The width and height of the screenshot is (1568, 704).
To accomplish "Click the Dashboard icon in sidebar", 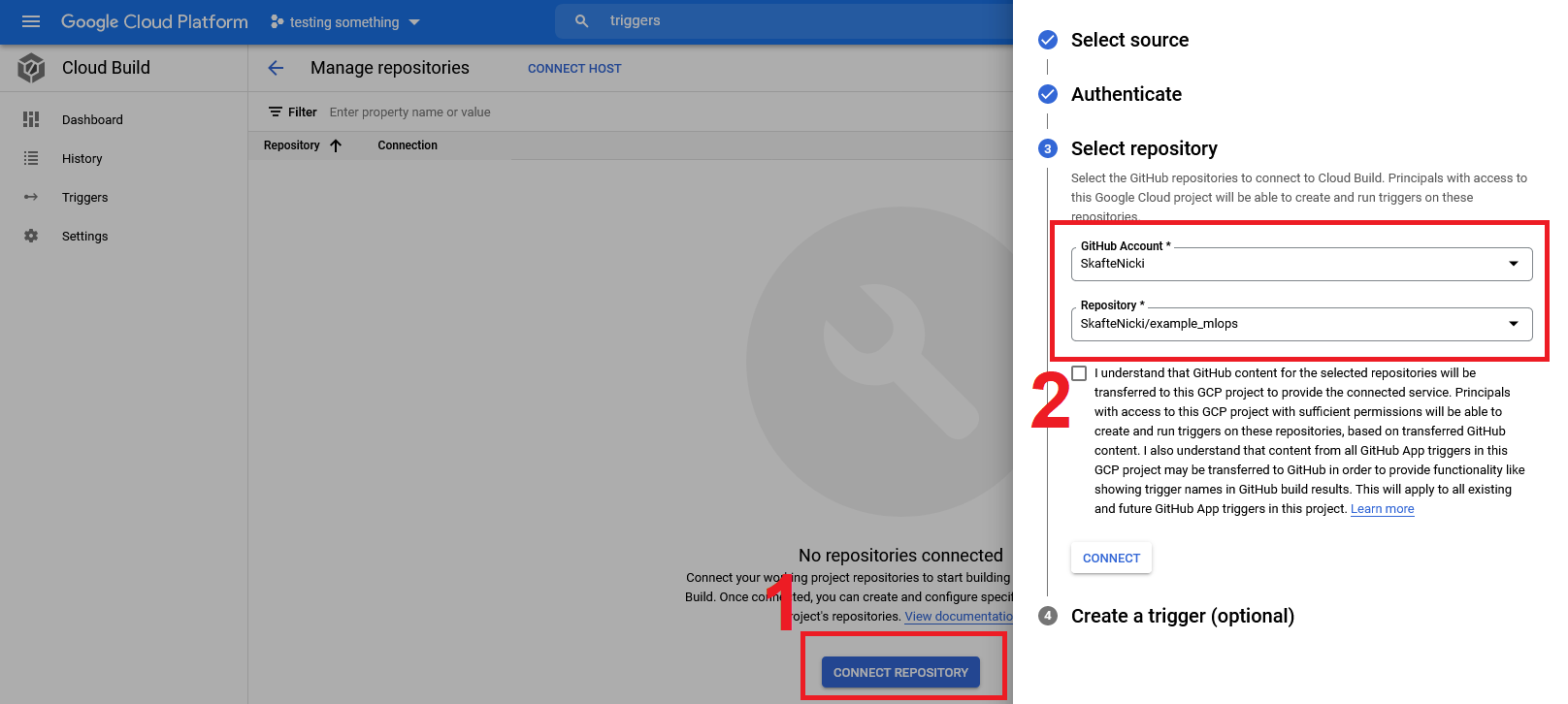I will tap(31, 119).
